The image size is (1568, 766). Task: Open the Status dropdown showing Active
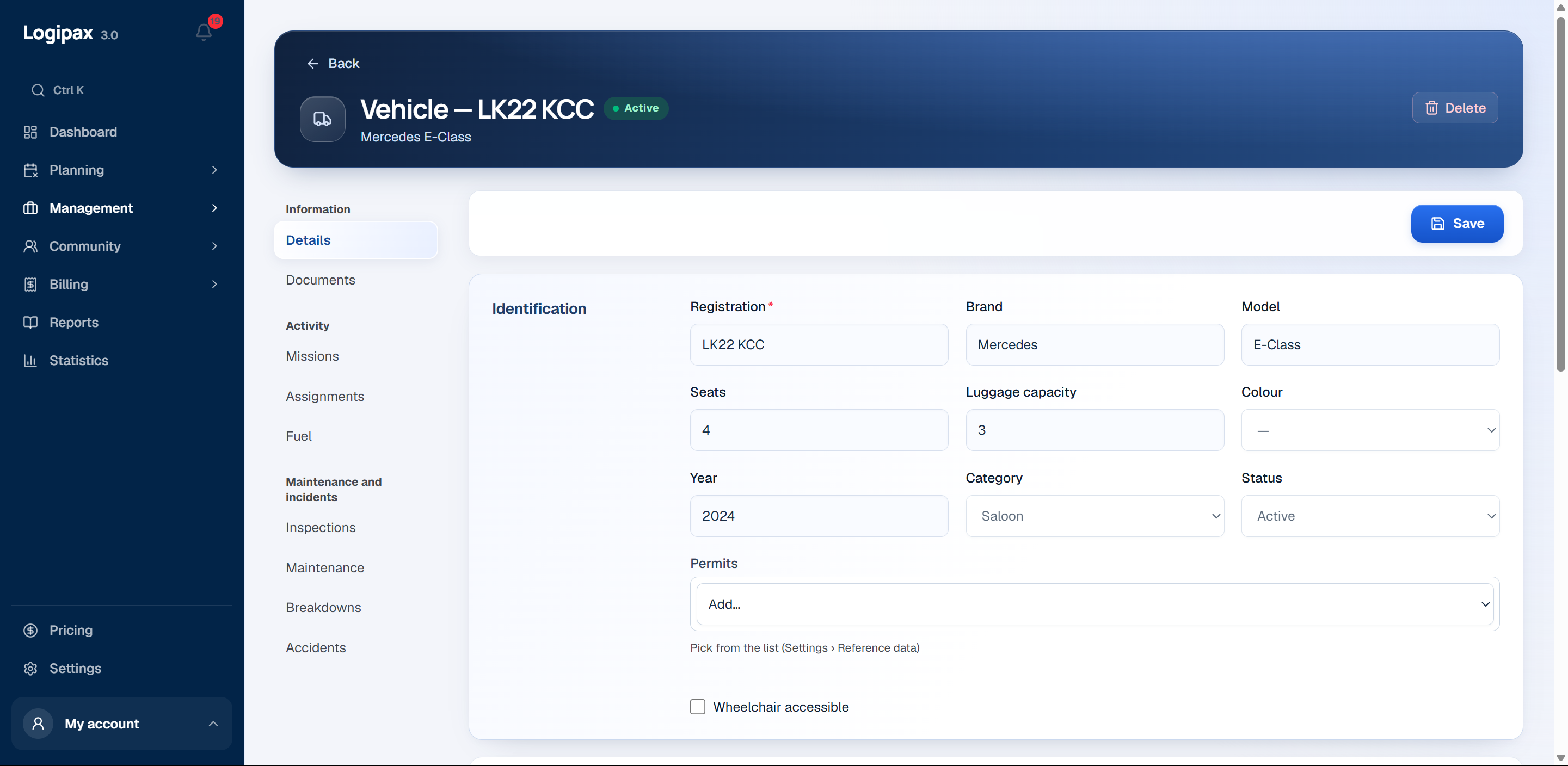(x=1370, y=516)
